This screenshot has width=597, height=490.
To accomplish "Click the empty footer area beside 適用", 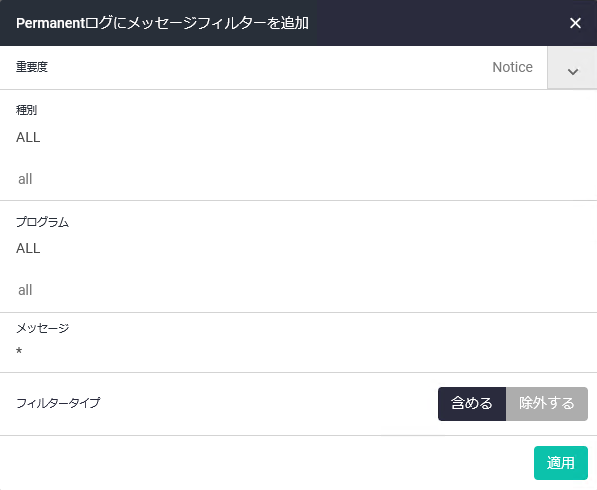I will (267, 463).
